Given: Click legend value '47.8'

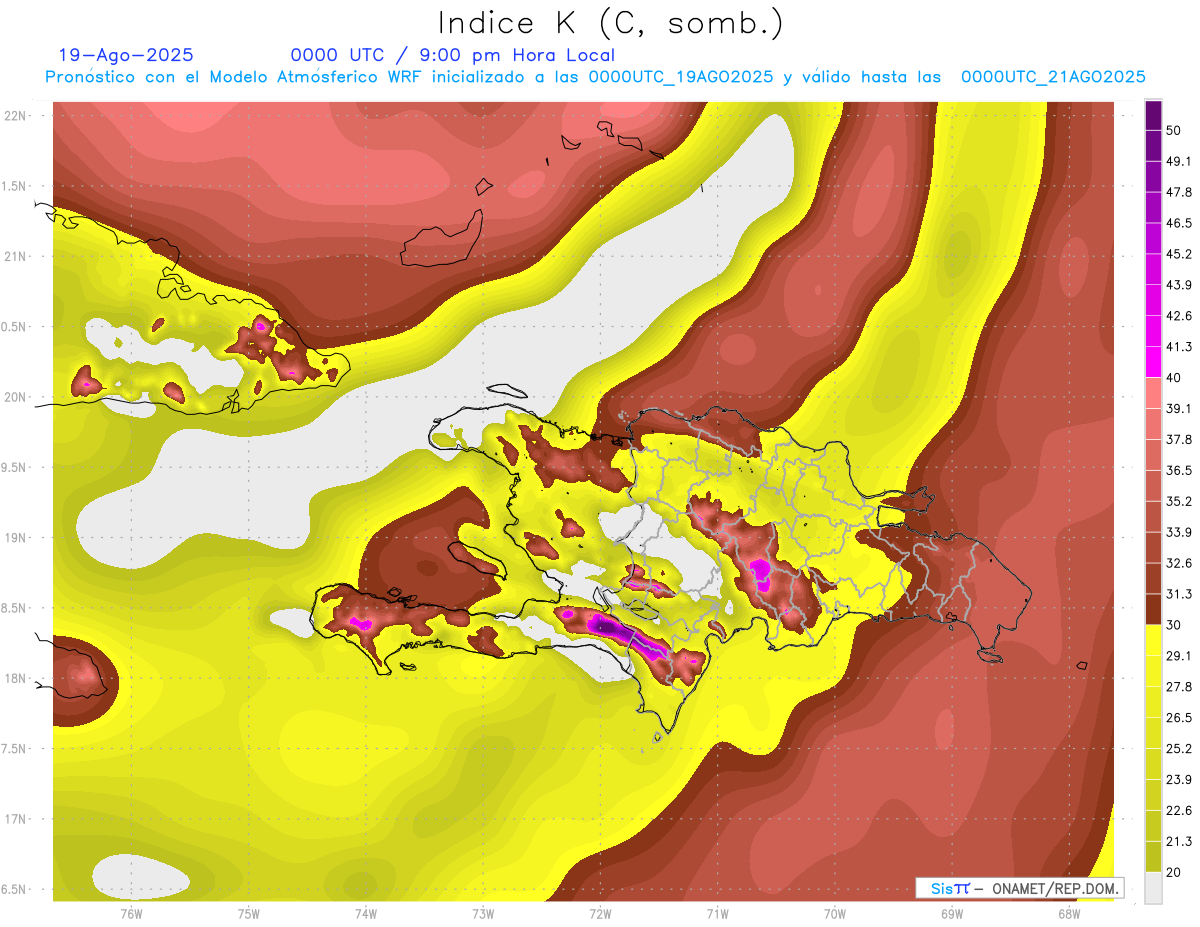Looking at the screenshot, I should click(x=1179, y=192).
